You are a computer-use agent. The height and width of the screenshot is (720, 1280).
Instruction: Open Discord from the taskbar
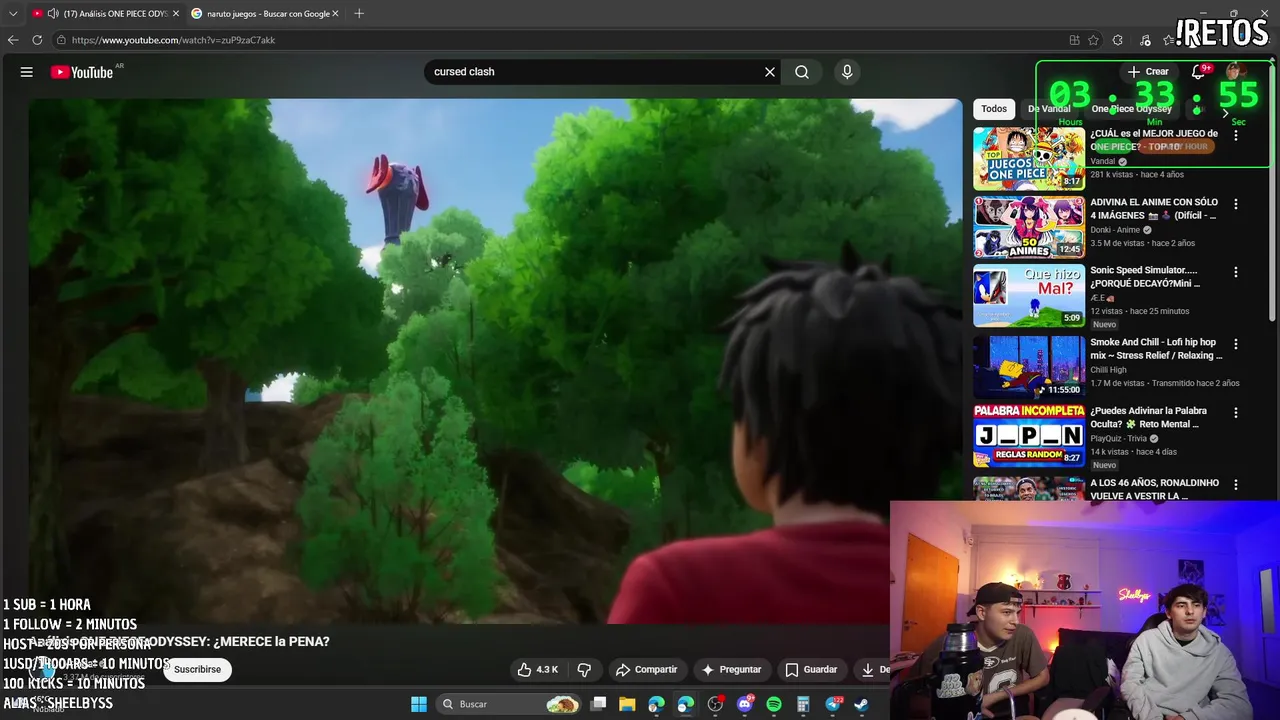[745, 704]
